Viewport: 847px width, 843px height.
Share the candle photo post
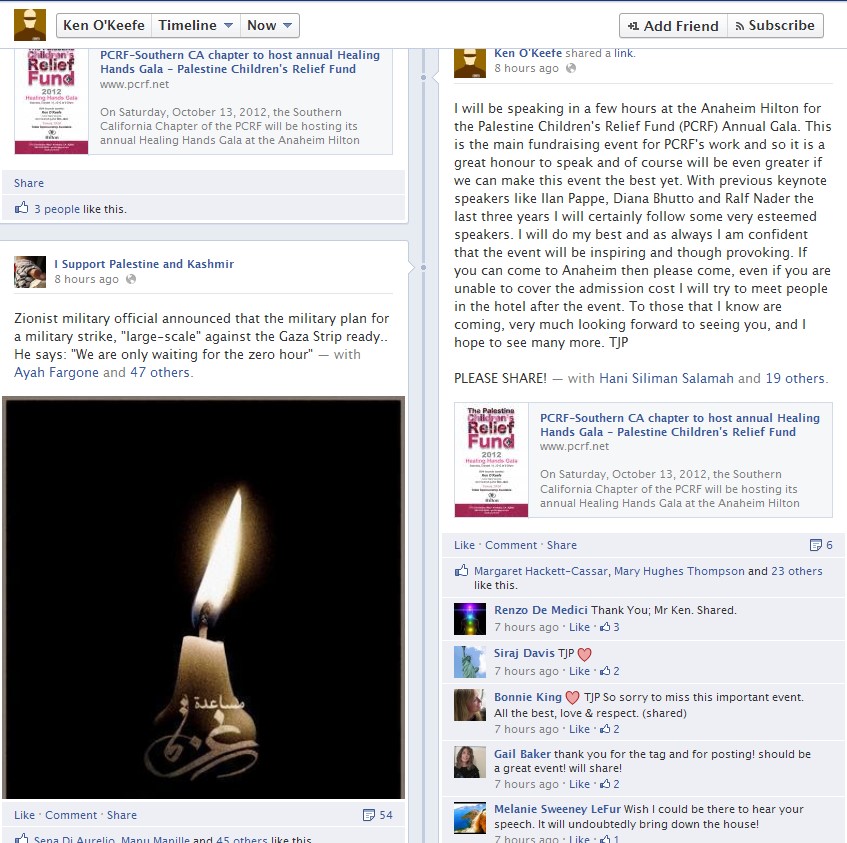[x=122, y=815]
